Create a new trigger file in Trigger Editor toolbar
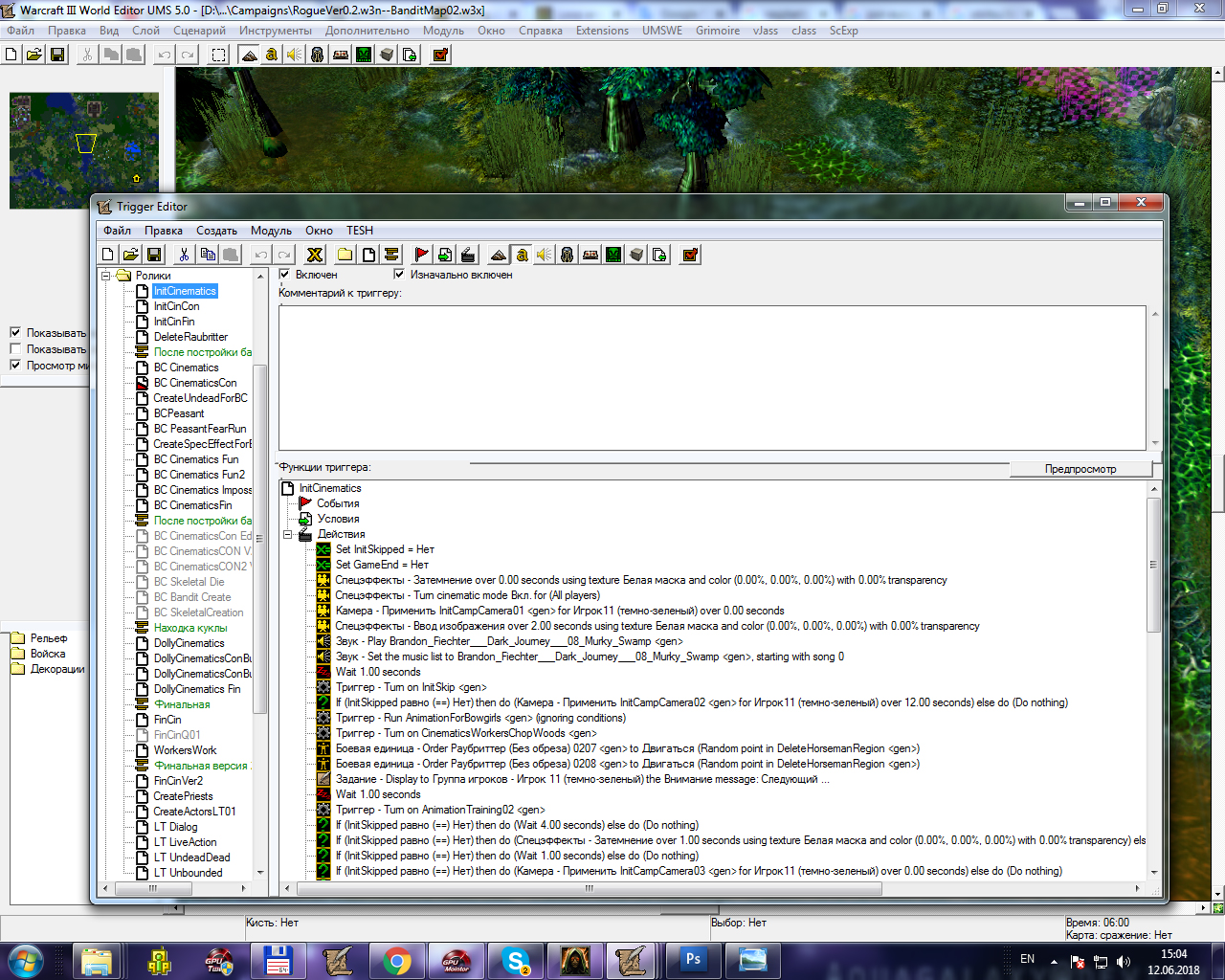This screenshot has width=1225, height=980. tap(108, 255)
